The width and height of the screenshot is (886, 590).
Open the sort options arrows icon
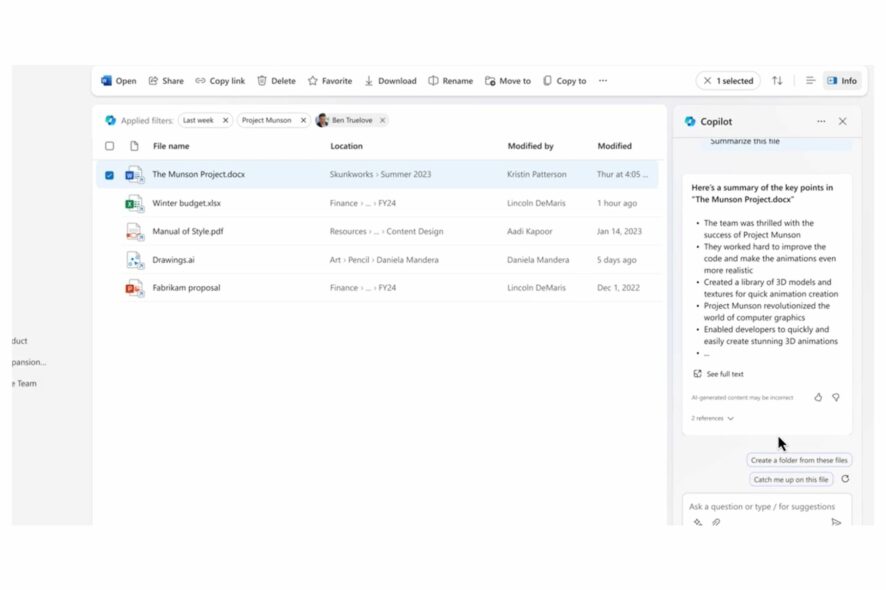[778, 81]
